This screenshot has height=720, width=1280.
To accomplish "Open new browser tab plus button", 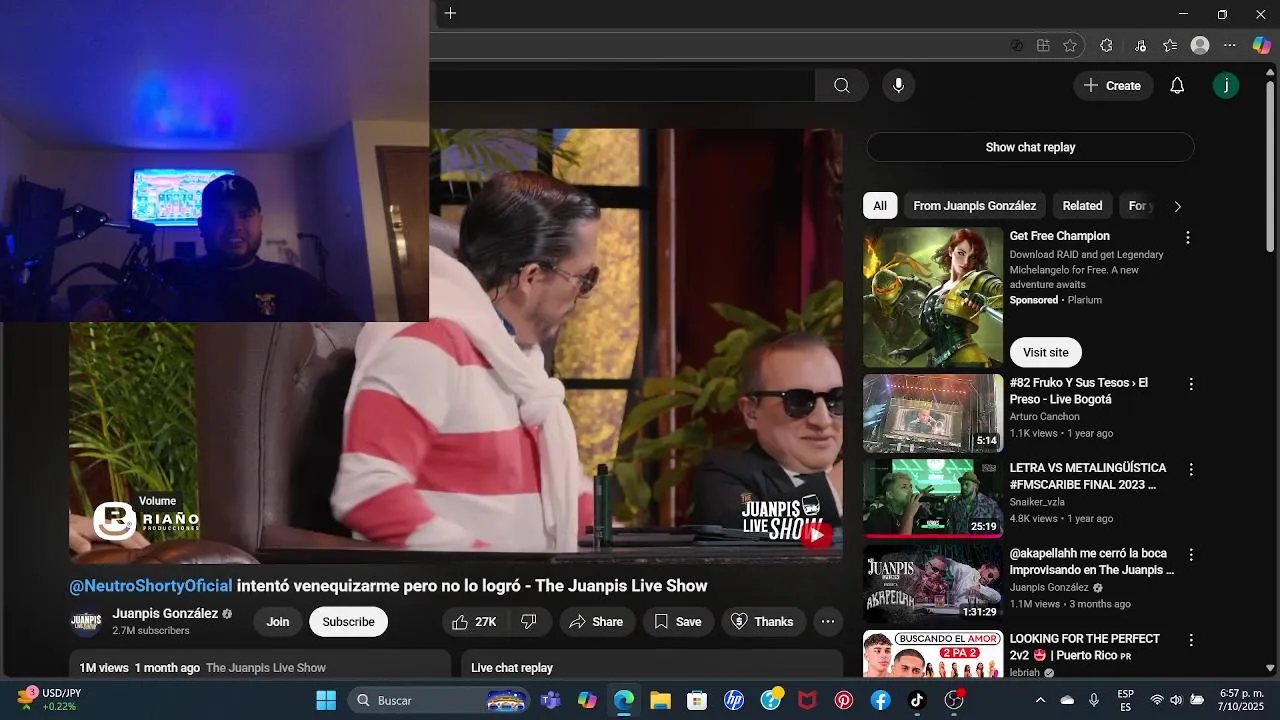I will click(x=451, y=14).
